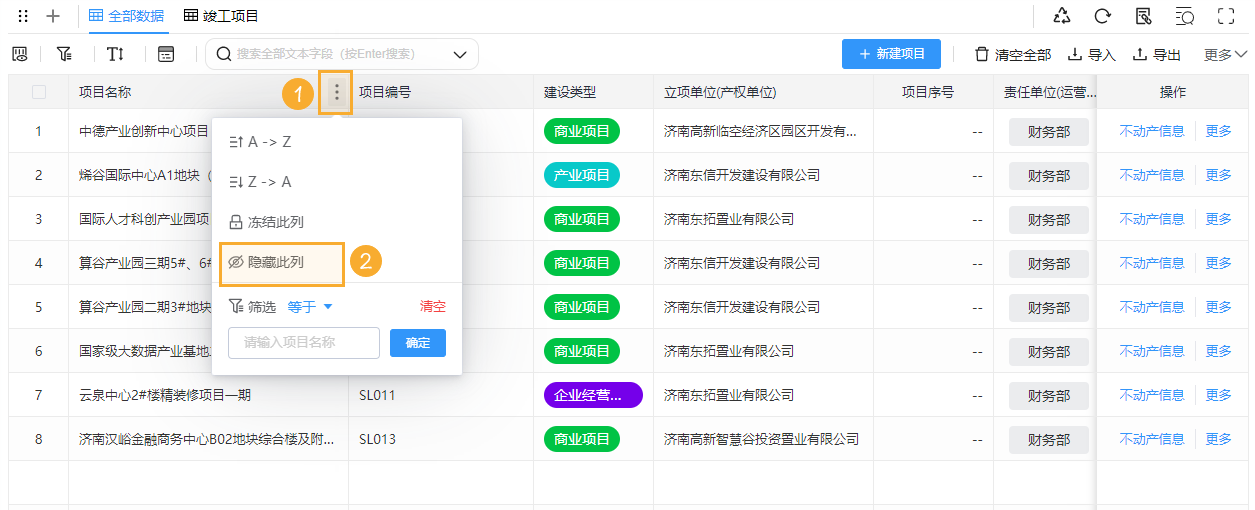Confirm the filter with 确定 button
The image size is (1255, 510).
[x=418, y=343]
